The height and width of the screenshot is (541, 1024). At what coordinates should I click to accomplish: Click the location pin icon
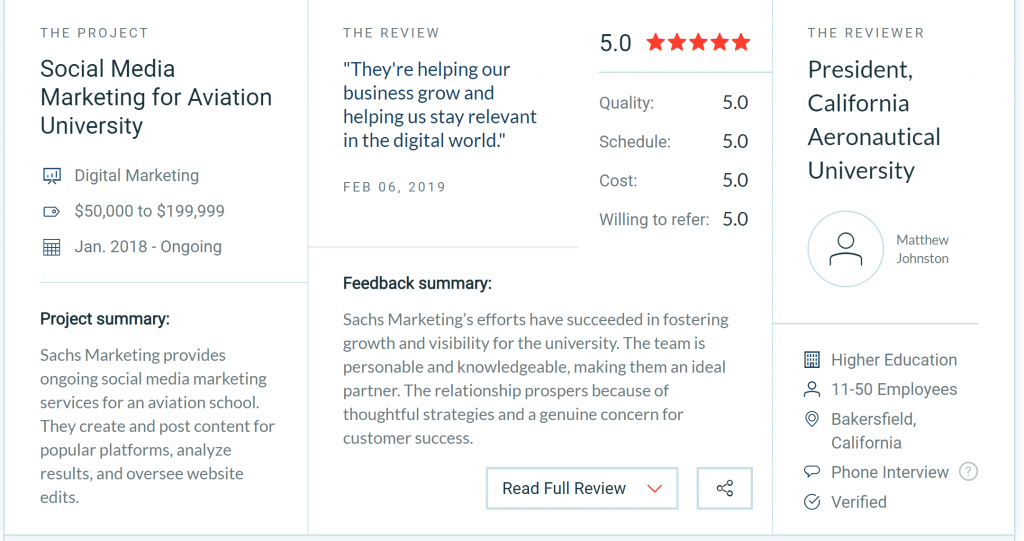pyautogui.click(x=812, y=419)
